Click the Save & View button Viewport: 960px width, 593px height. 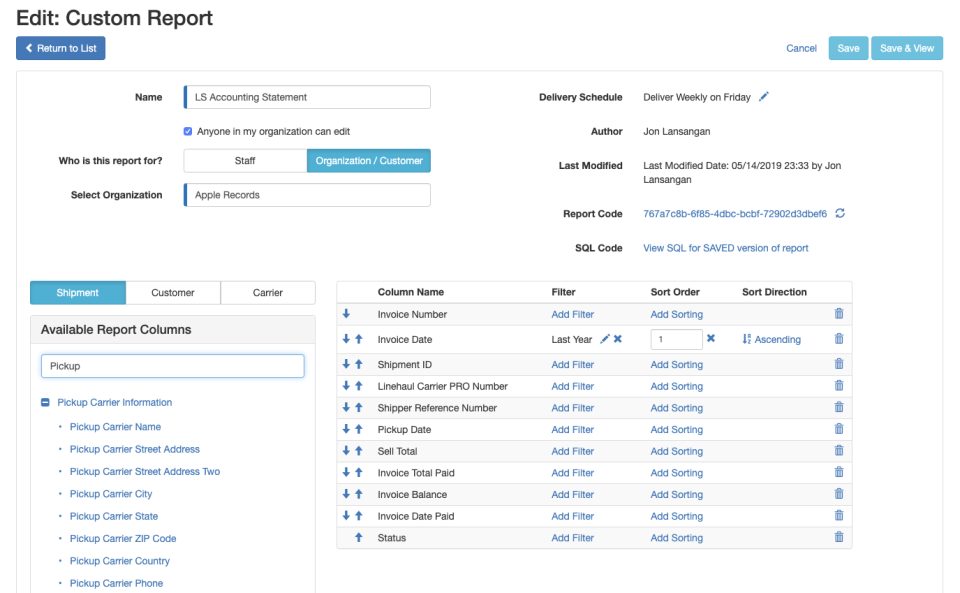click(x=907, y=48)
